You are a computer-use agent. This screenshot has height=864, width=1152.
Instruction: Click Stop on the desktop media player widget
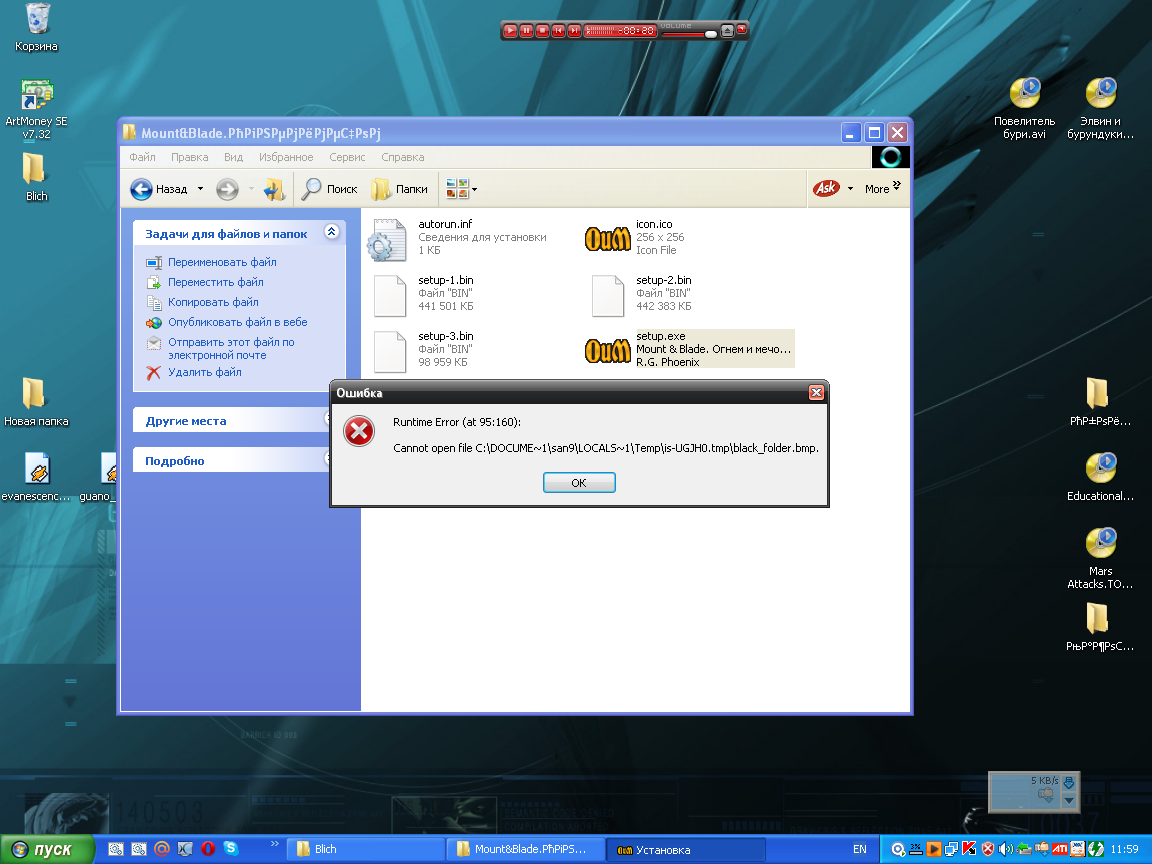pos(542,31)
